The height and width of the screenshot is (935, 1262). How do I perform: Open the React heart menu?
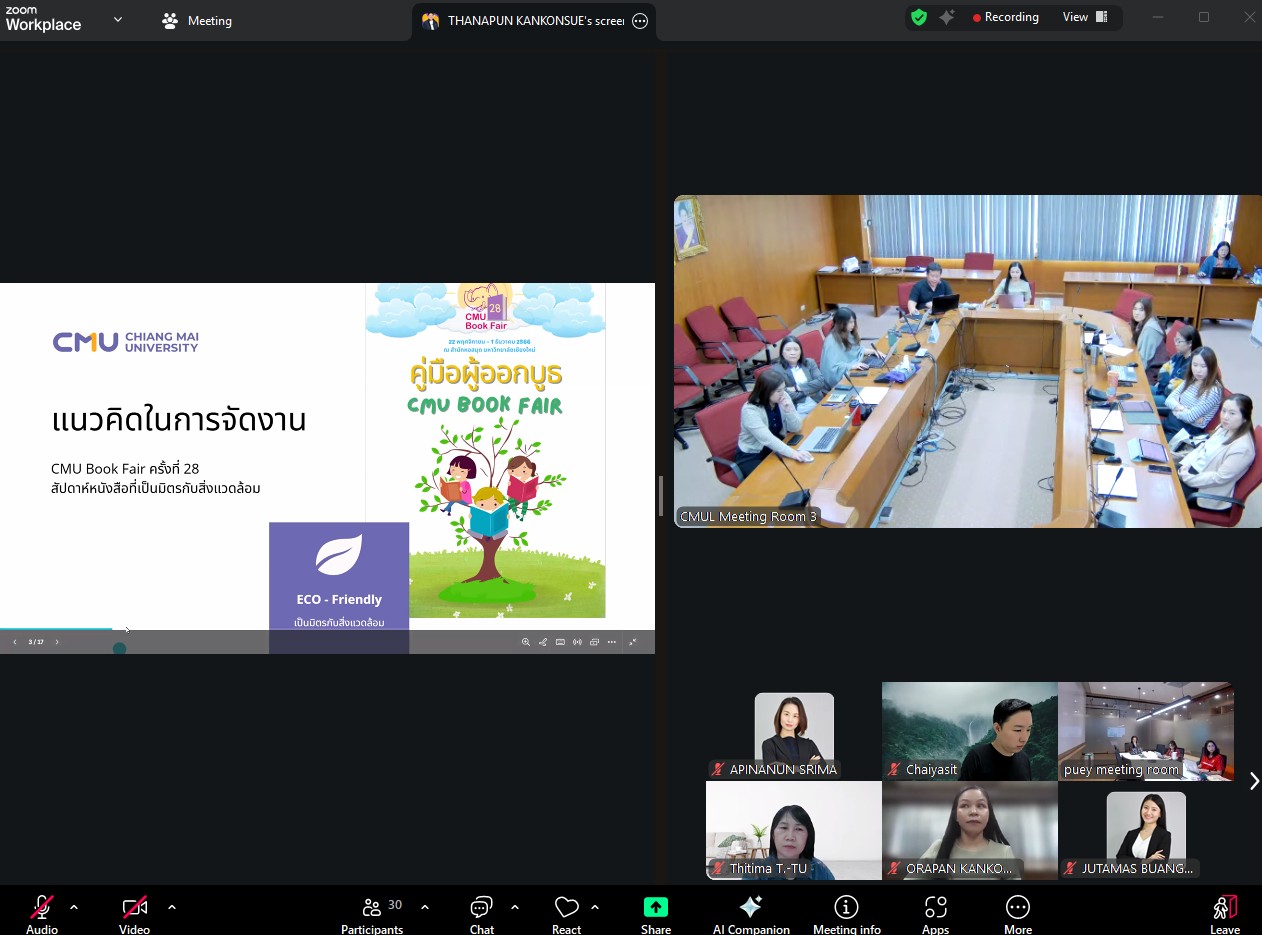[x=567, y=914]
